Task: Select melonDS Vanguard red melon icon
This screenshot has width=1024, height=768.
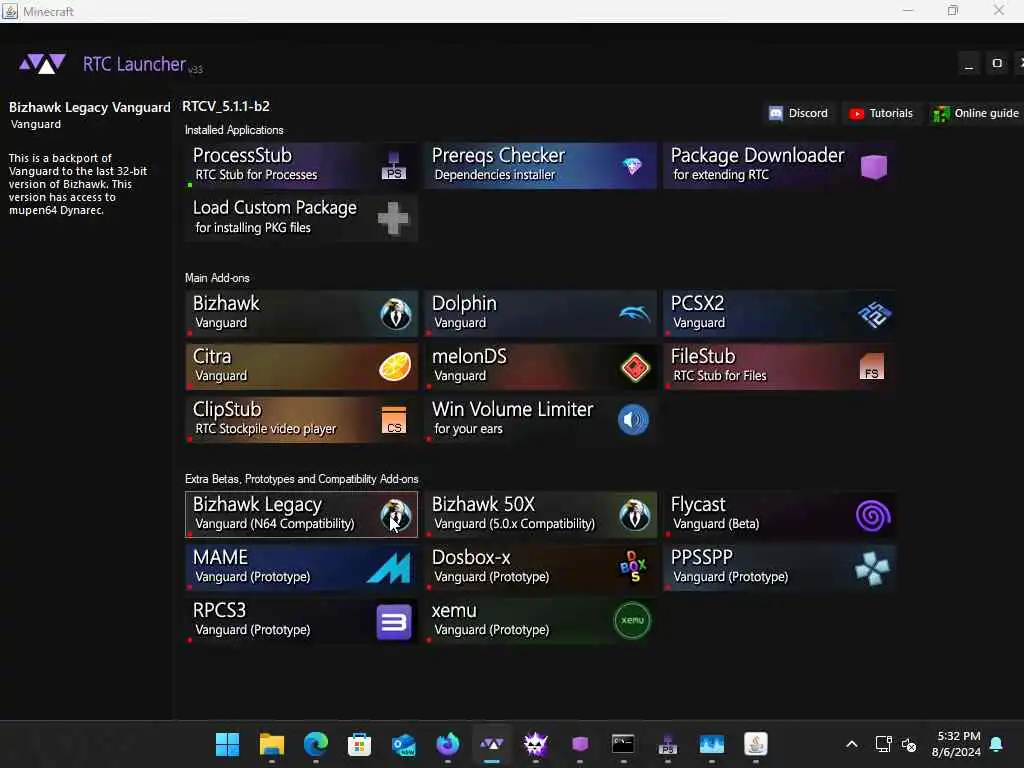Action: [634, 367]
